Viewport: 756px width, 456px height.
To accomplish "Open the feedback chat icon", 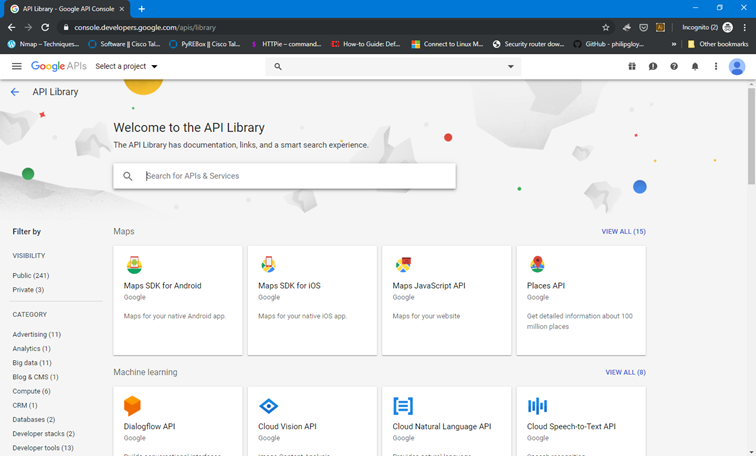I will tap(653, 67).
